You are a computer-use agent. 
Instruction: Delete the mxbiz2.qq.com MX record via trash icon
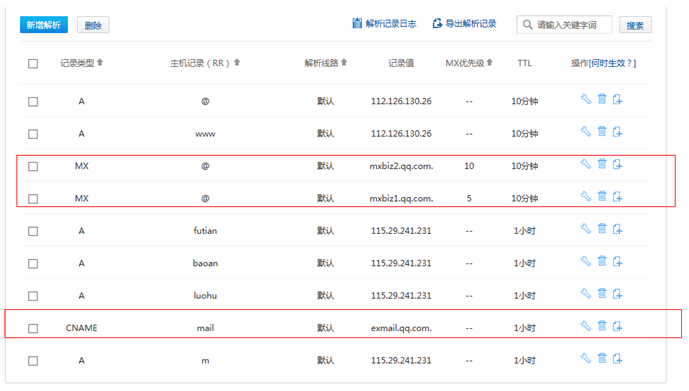click(602, 164)
